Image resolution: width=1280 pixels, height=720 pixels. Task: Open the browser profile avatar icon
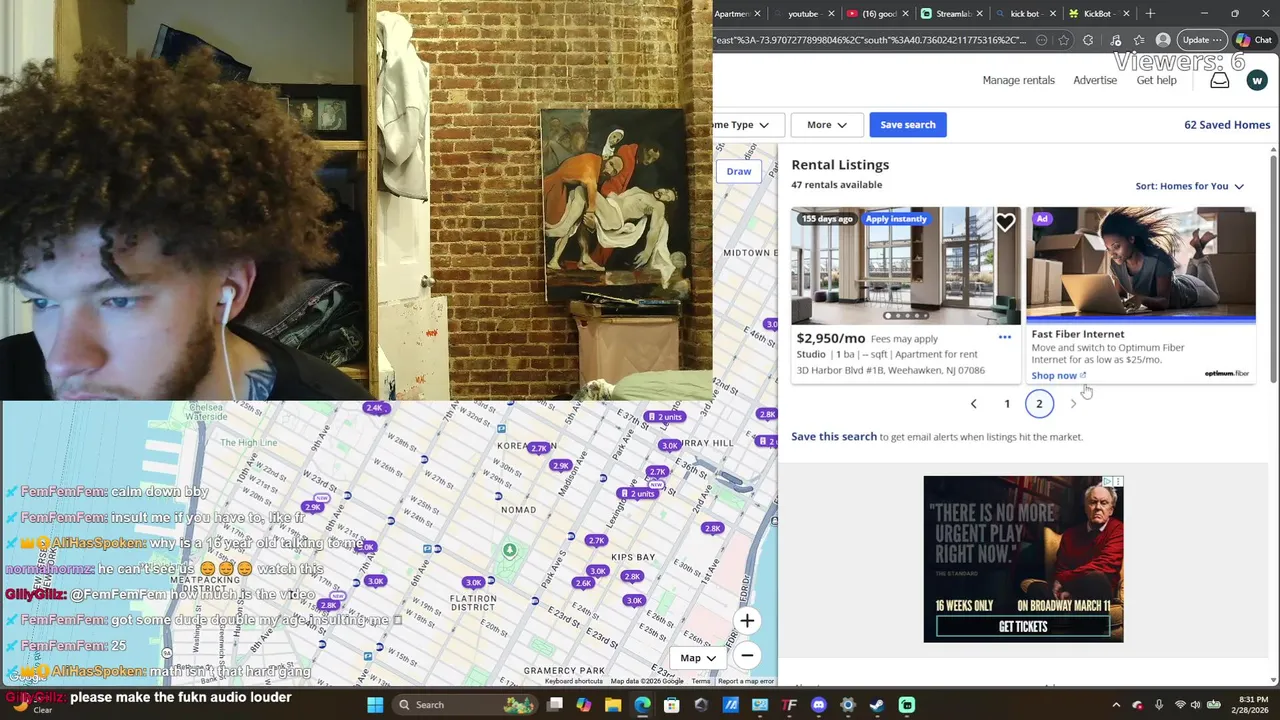click(1162, 40)
